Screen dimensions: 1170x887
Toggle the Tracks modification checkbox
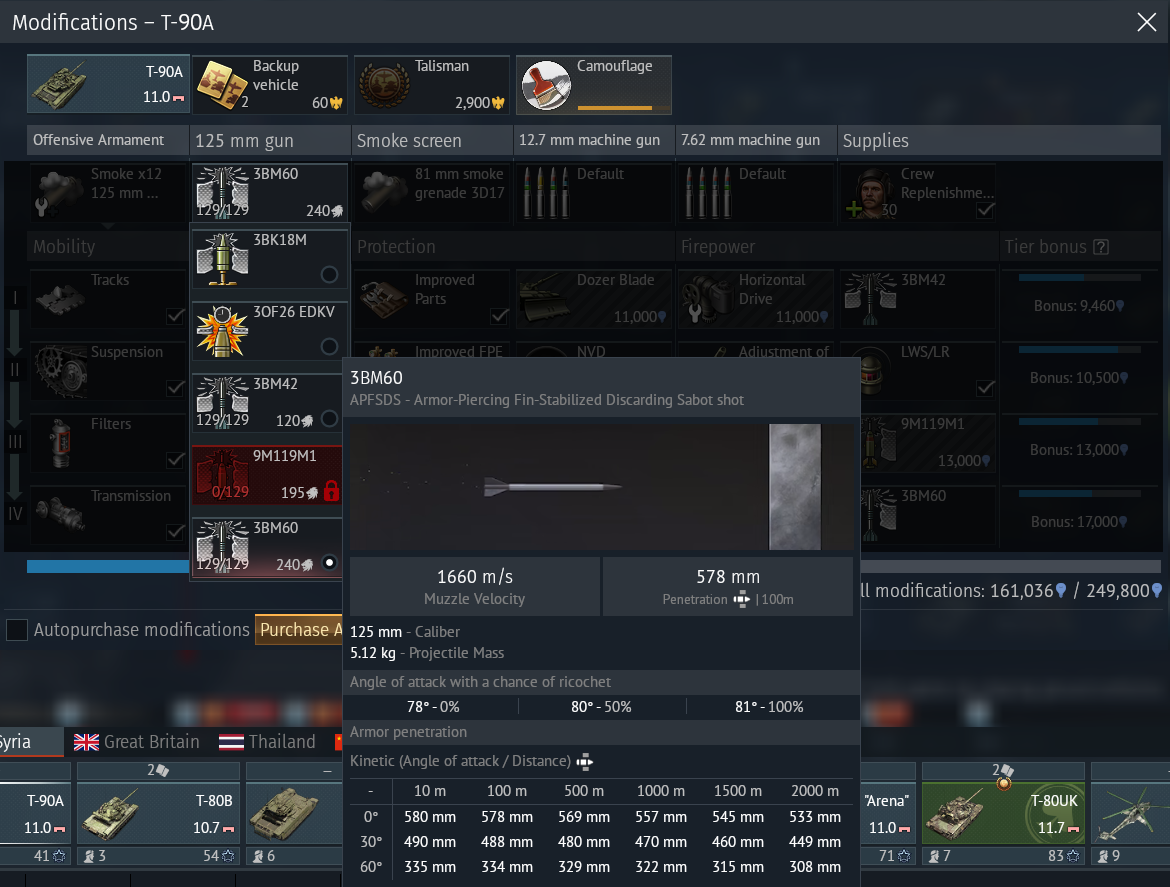pyautogui.click(x=175, y=316)
